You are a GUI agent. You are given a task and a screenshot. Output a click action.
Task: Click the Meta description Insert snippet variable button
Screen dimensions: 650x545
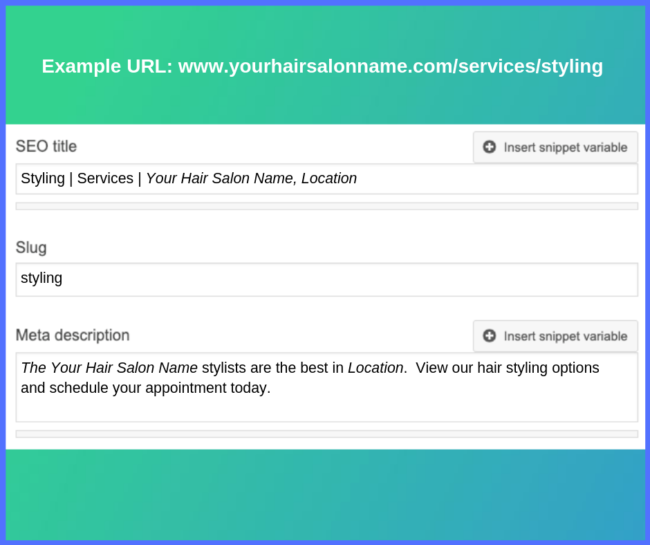(555, 336)
